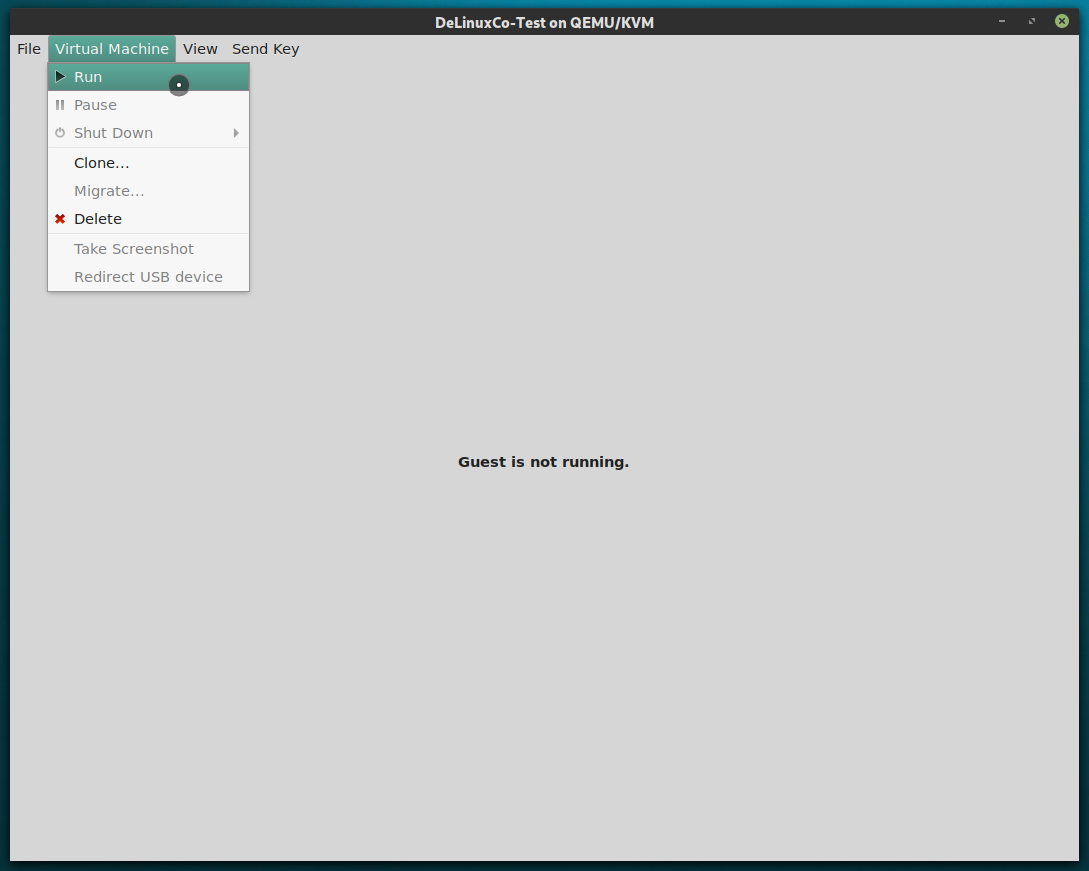The height and width of the screenshot is (871, 1089).
Task: Expand the Shut Down submenu arrow
Action: point(236,133)
